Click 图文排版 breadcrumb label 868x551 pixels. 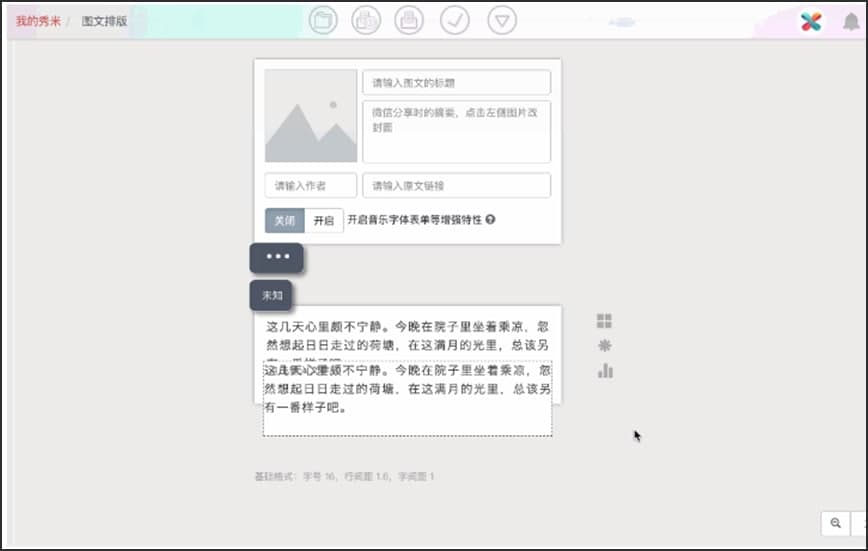104,21
